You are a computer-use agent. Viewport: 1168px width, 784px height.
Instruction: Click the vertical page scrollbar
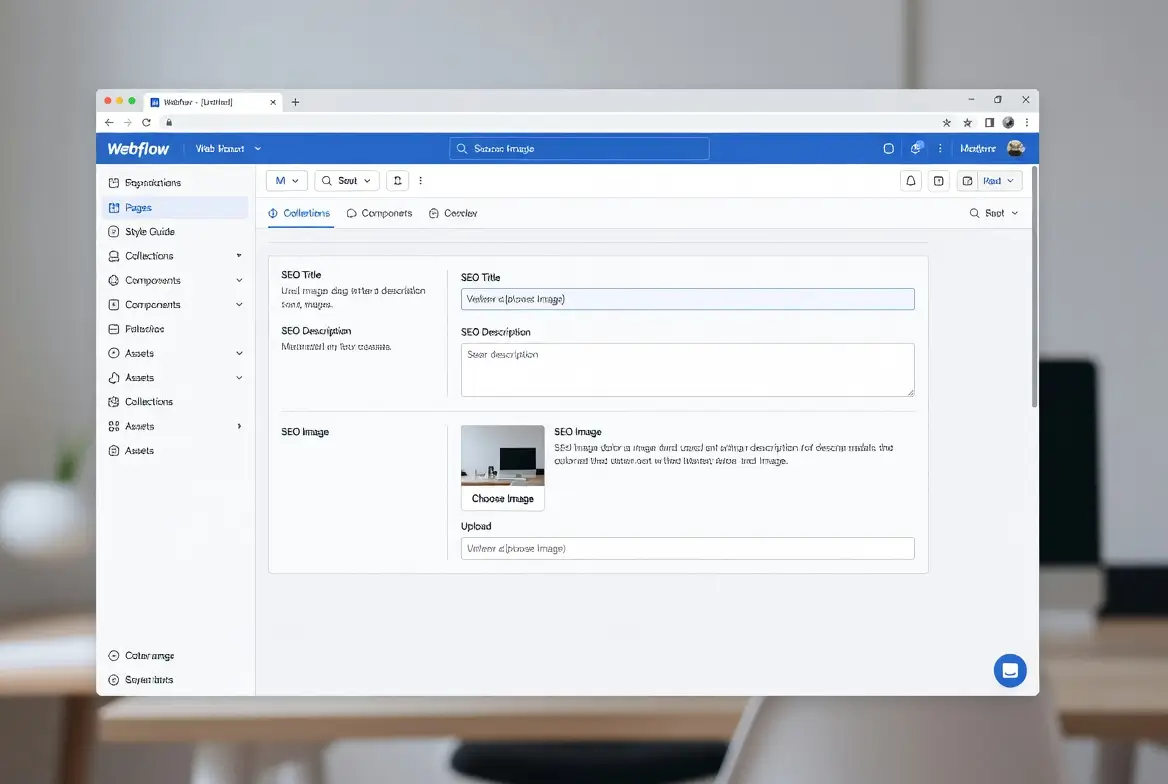tap(1035, 287)
